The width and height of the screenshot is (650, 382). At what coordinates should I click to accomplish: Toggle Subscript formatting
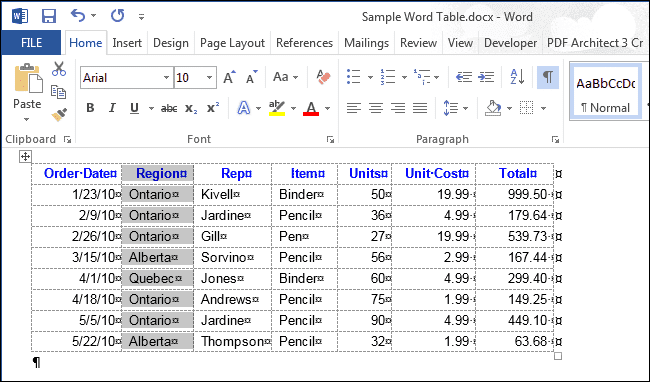191,109
